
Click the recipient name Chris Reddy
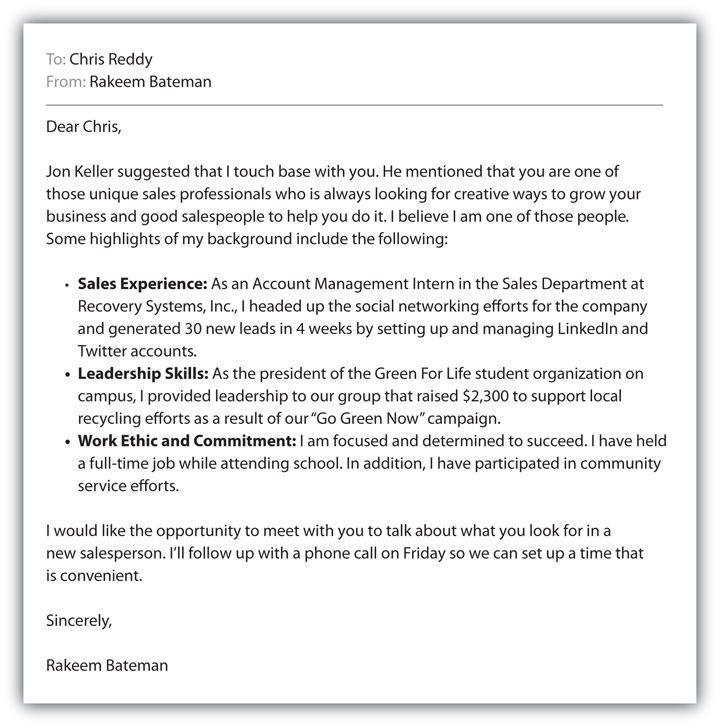[x=111, y=59]
